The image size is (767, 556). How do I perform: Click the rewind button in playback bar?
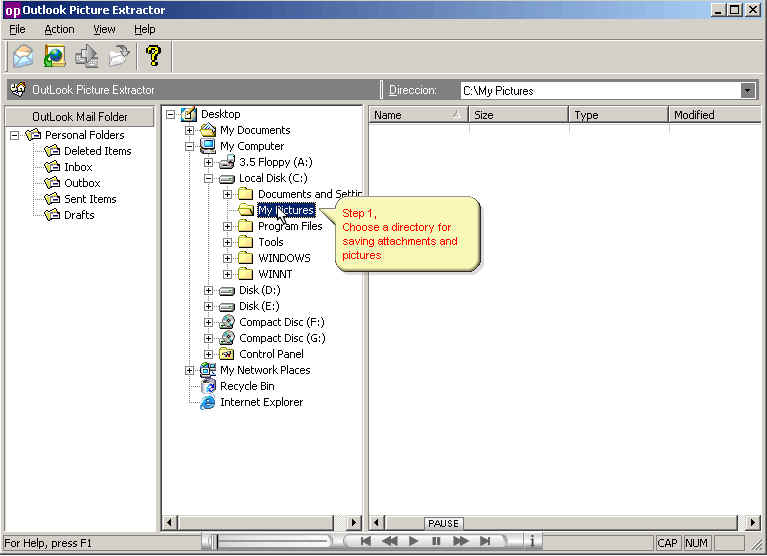[x=389, y=542]
